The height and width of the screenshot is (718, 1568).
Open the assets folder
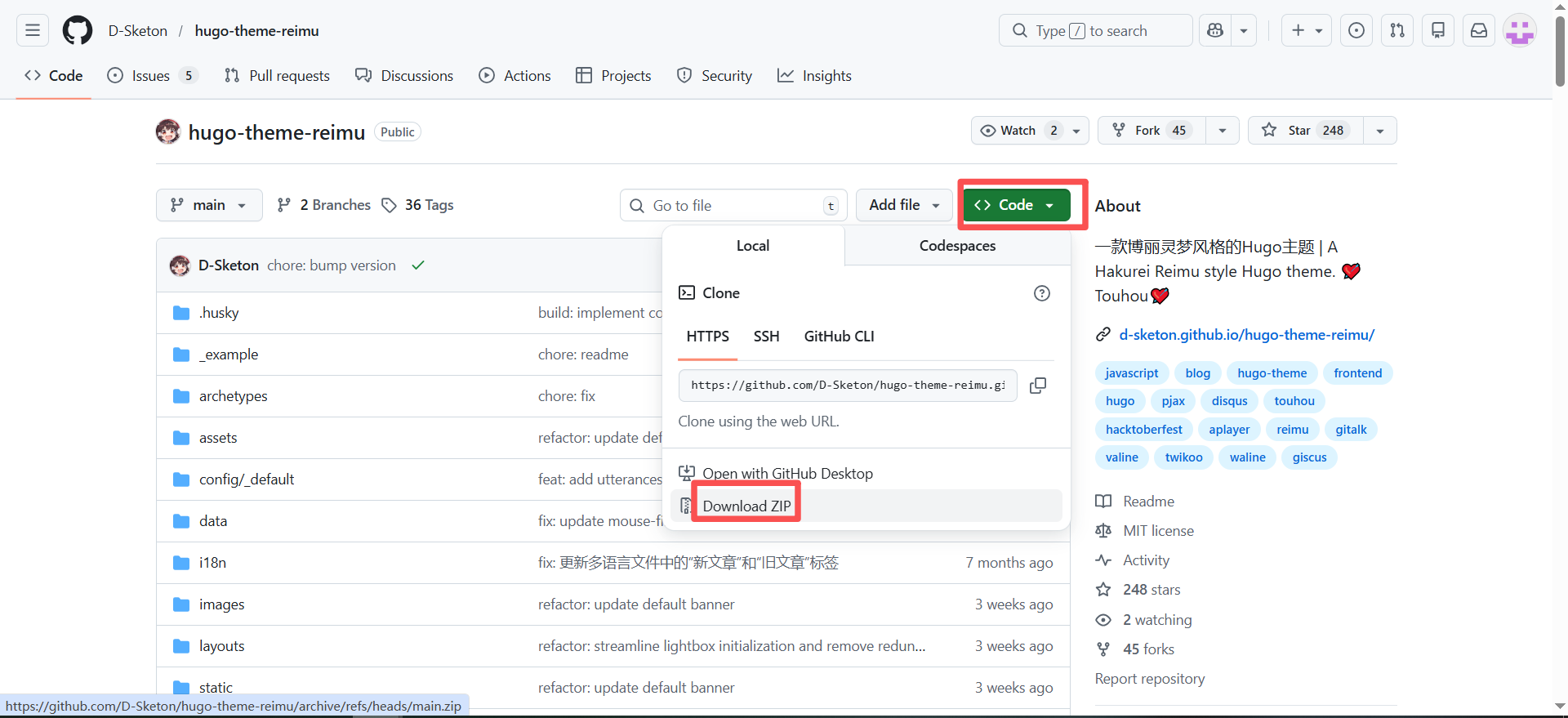218,438
